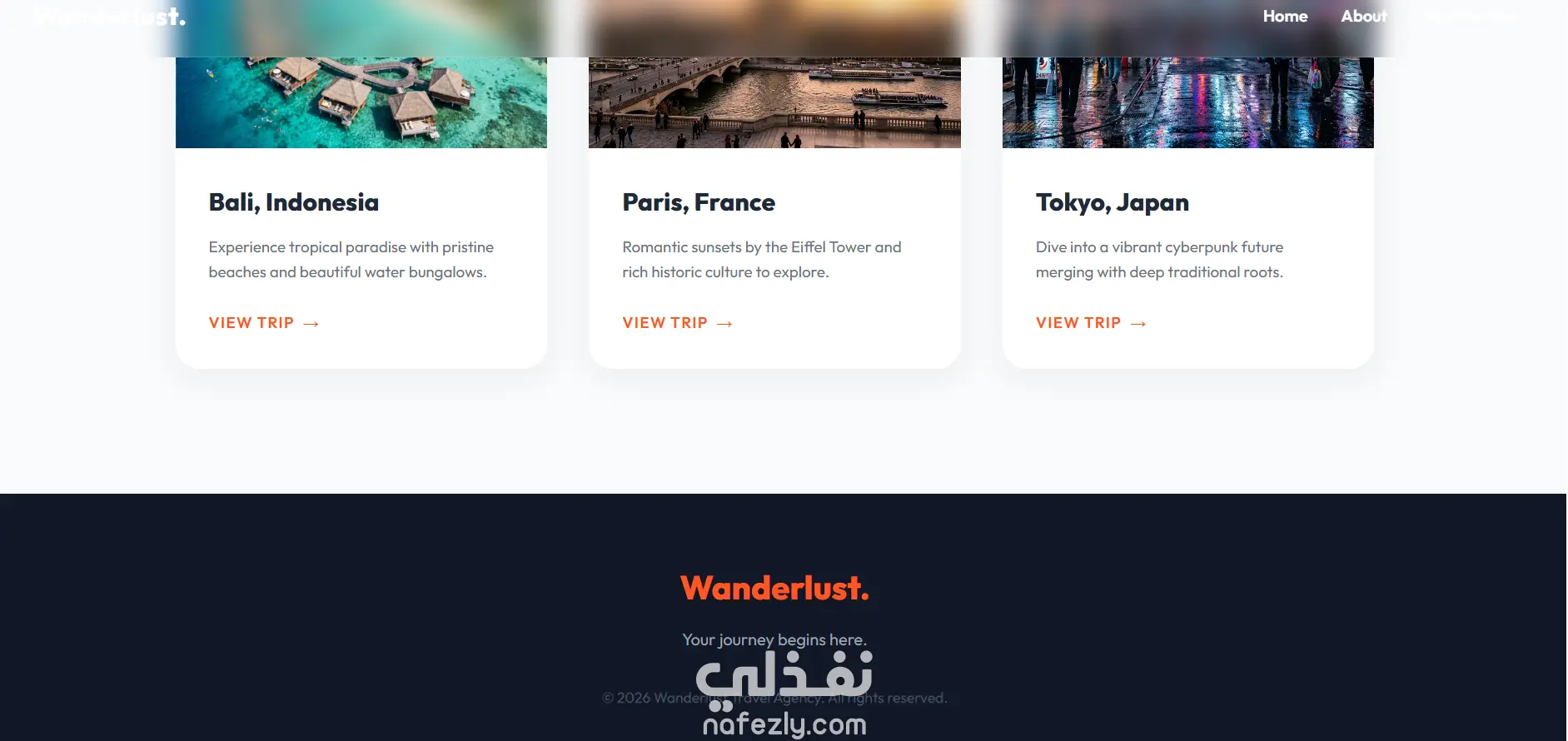Viewport: 1568px width, 741px height.
Task: Click the orange Wanderlust logo in the footer
Action: click(x=774, y=589)
